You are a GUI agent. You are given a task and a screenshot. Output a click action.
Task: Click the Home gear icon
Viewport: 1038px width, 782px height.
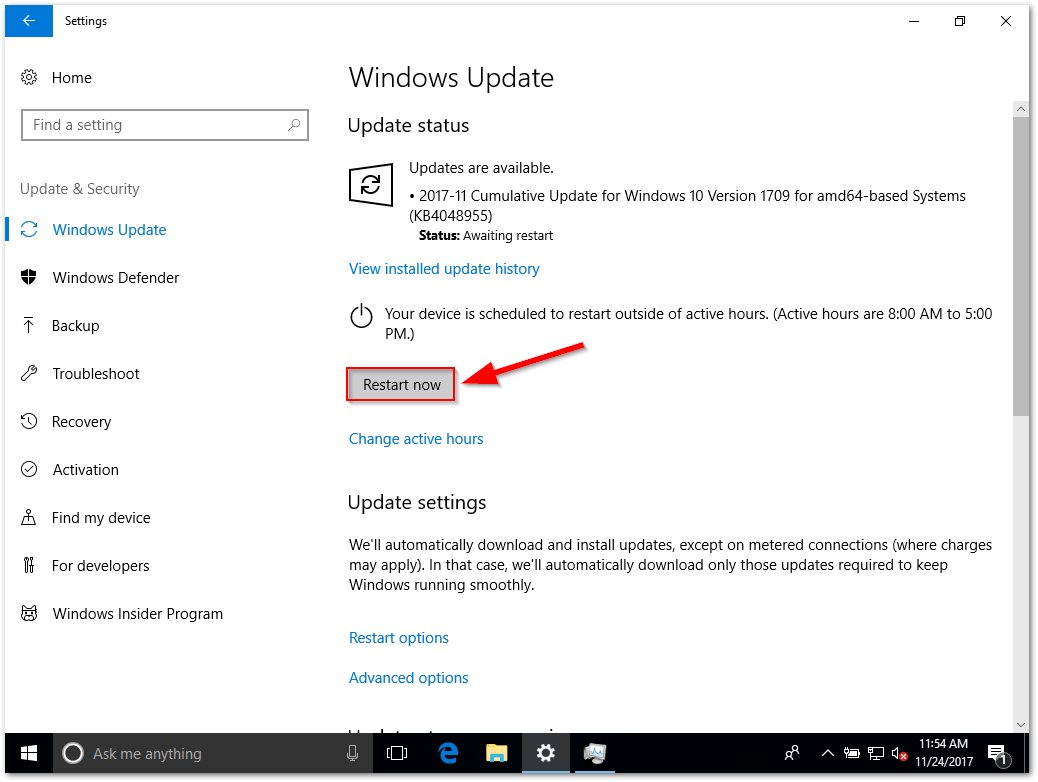tap(29, 77)
